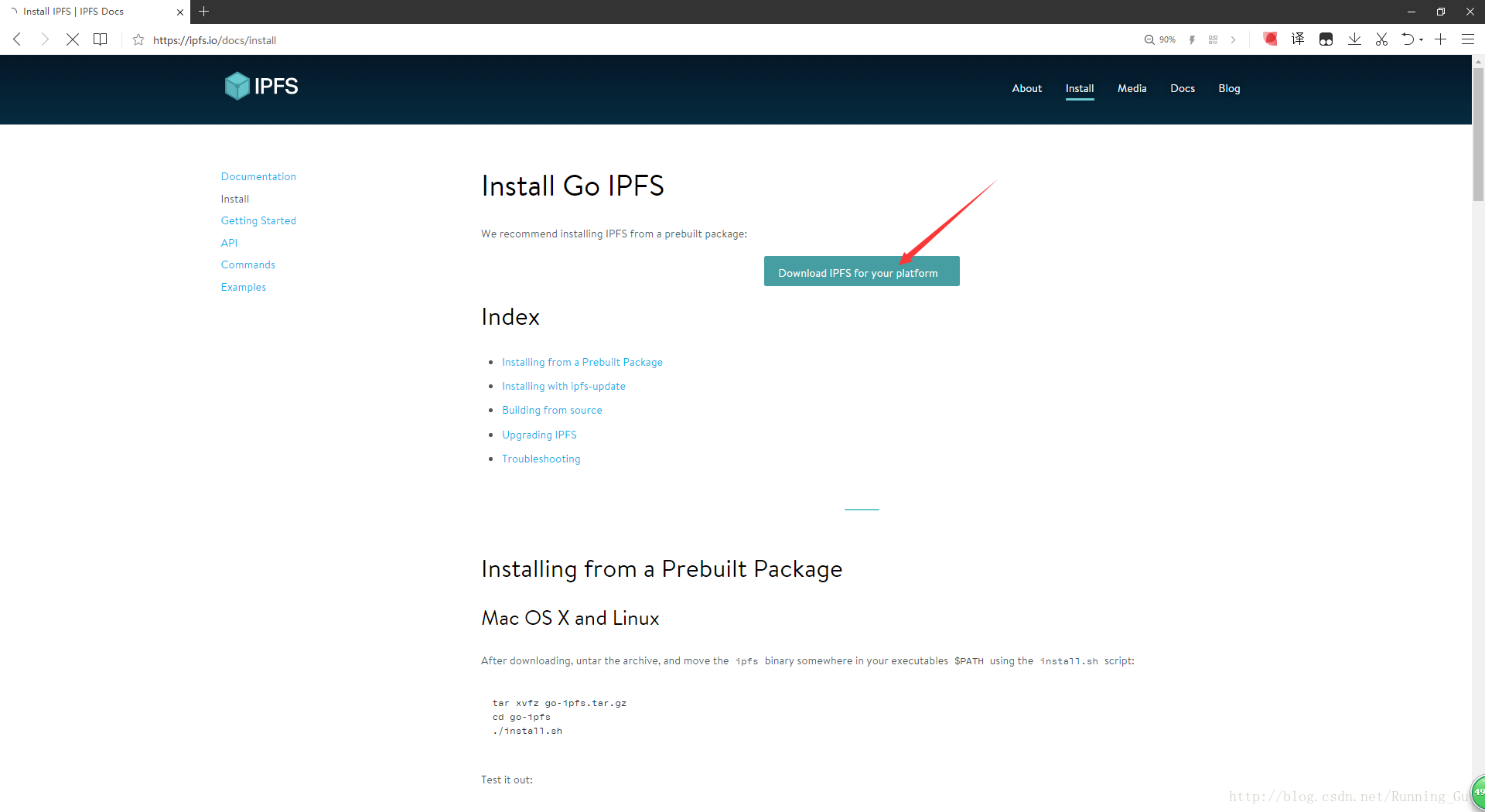Open Examples sidebar link

click(x=243, y=287)
